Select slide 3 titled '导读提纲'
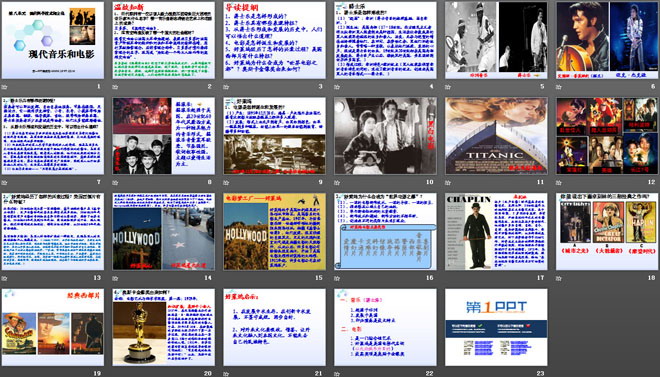This screenshot has width=660, height=377. (x=274, y=40)
